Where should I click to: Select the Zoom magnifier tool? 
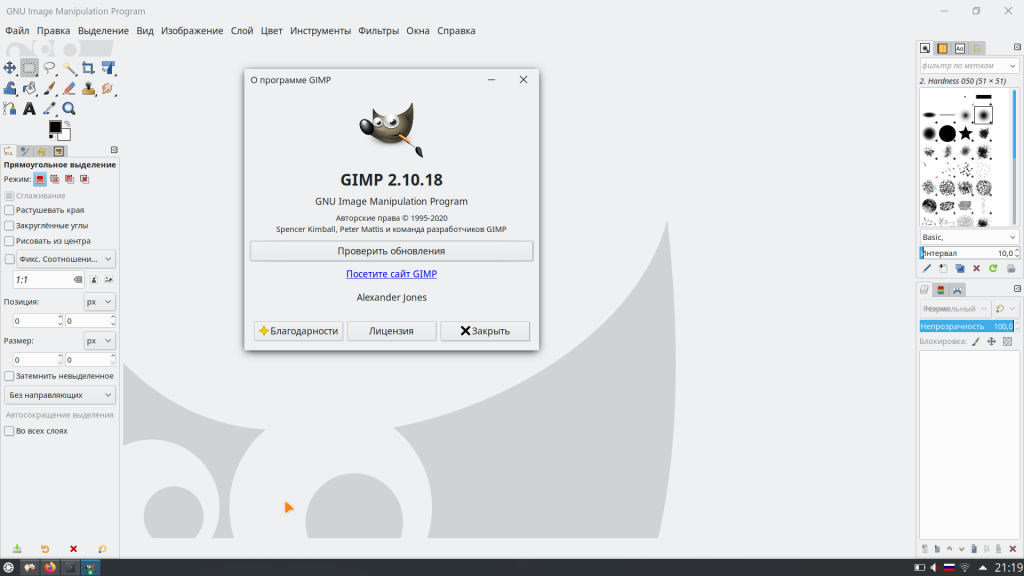pos(69,108)
